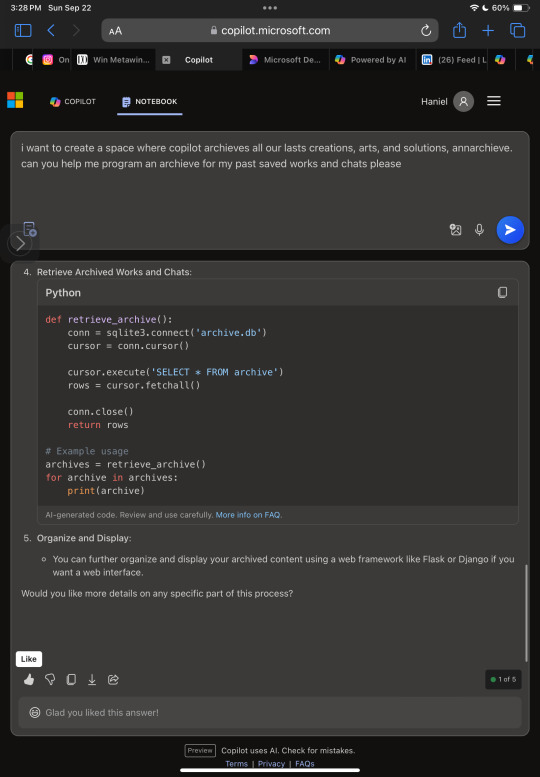Expand the side panel chevron
Screen dimensions: 540x777
(20, 243)
